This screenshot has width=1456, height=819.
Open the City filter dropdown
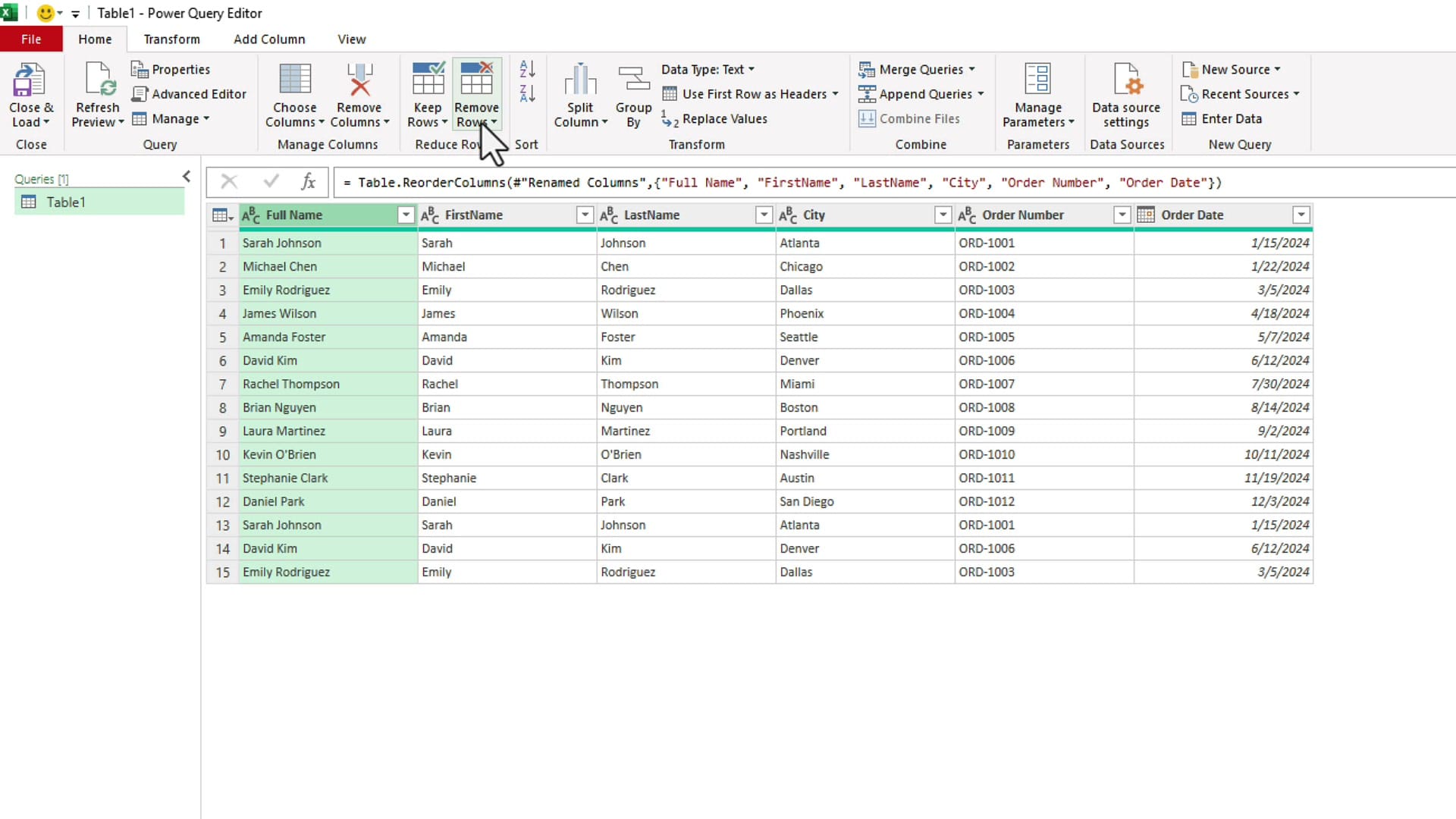[x=943, y=215]
